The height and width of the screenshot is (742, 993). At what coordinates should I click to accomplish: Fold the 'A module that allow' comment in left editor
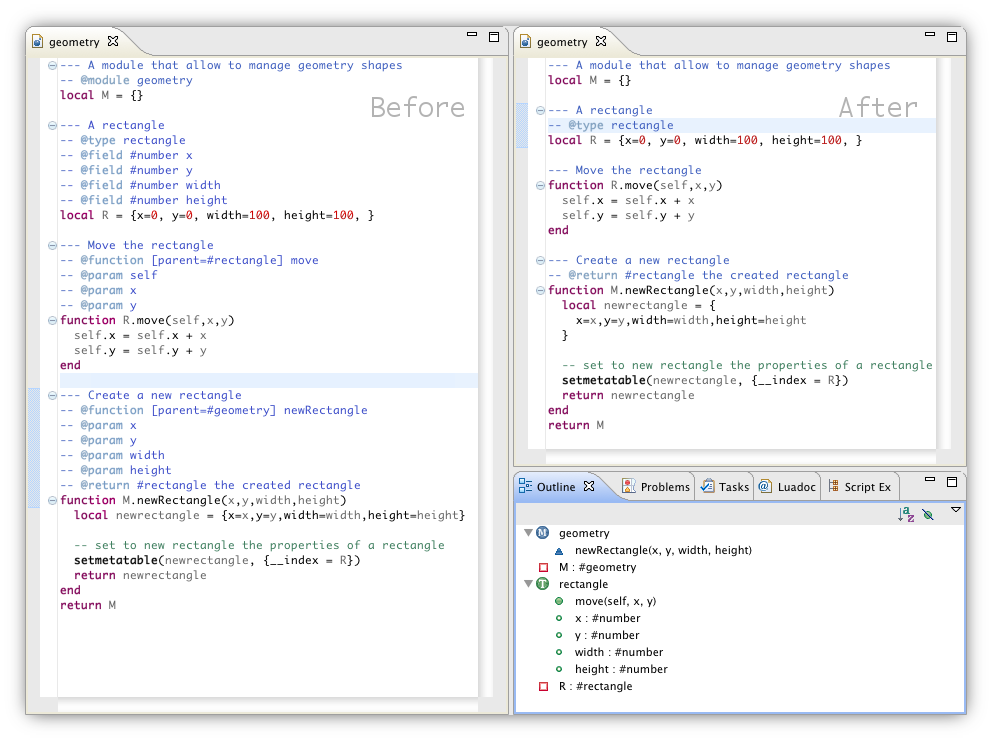53,65
